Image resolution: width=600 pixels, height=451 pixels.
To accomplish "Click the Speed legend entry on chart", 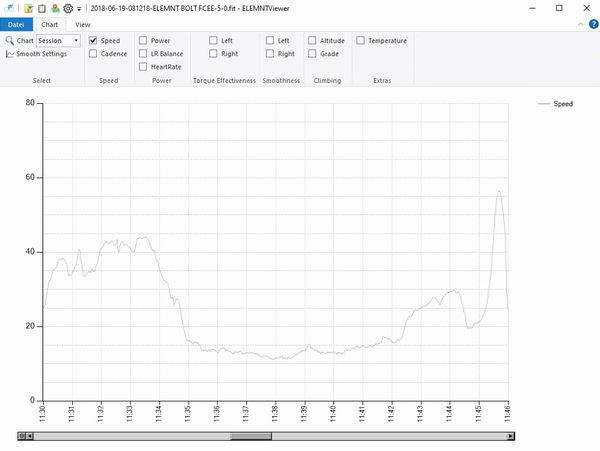I will (555, 104).
